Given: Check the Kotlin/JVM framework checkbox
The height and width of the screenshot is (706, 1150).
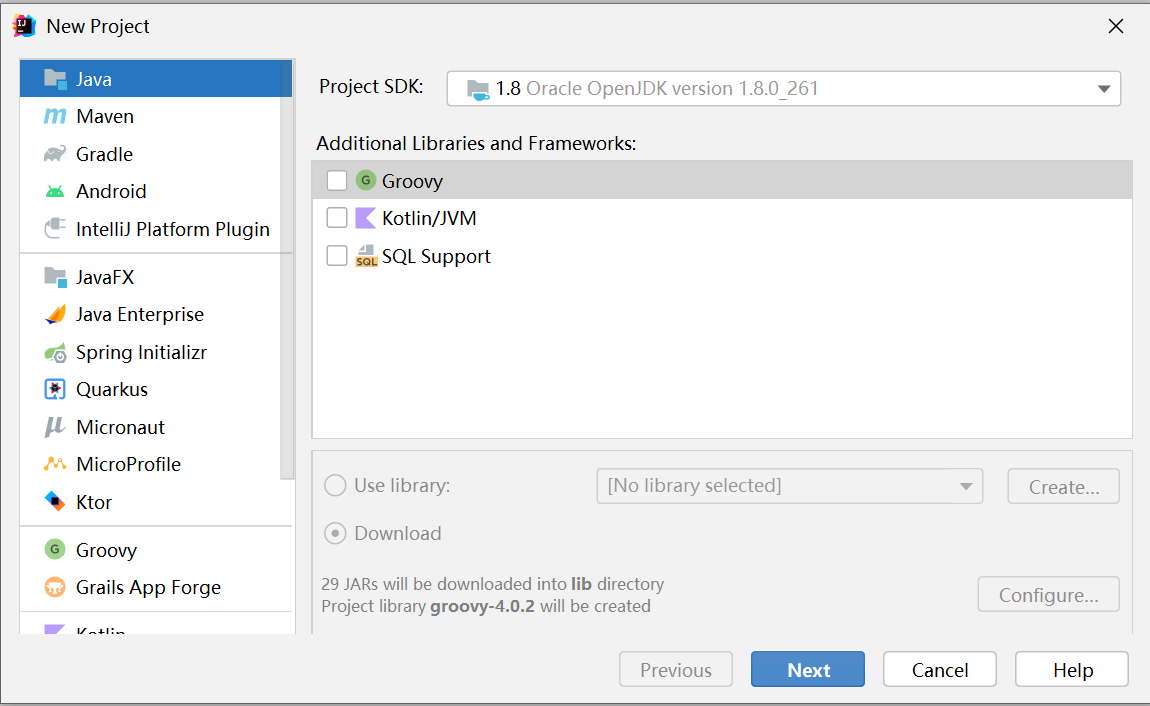Looking at the screenshot, I should coord(337,218).
